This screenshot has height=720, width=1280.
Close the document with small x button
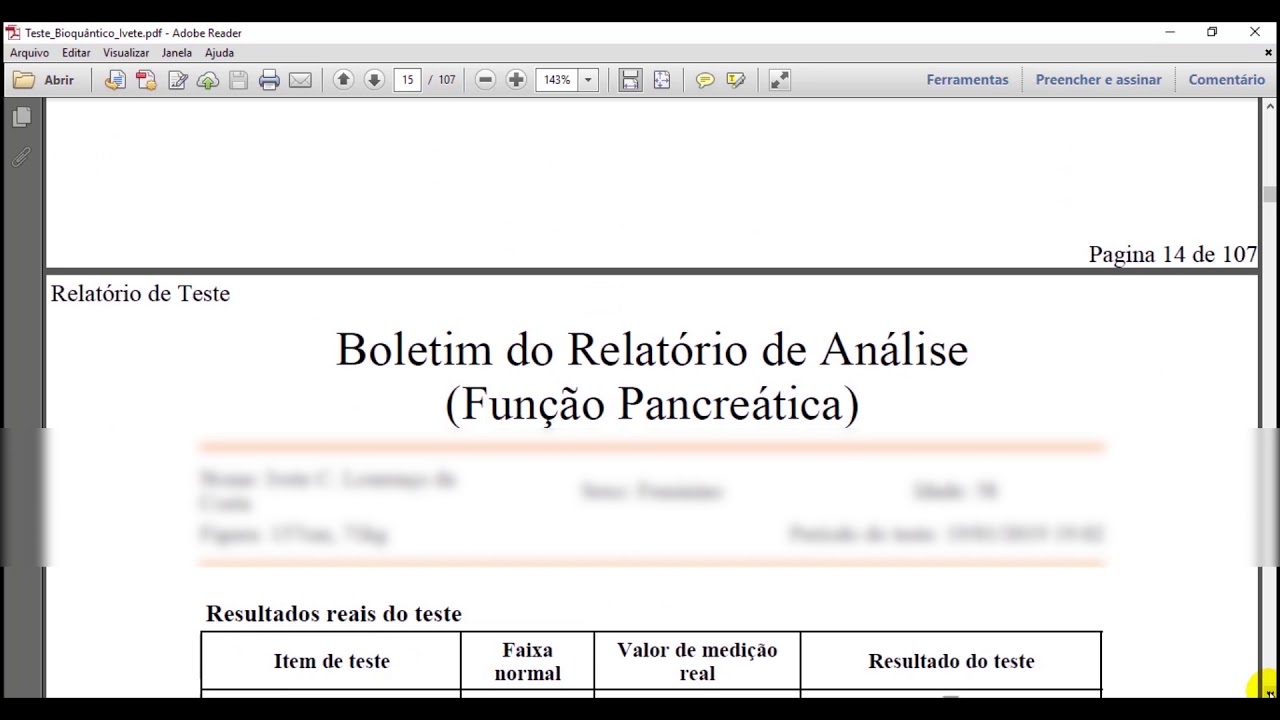coord(1268,53)
